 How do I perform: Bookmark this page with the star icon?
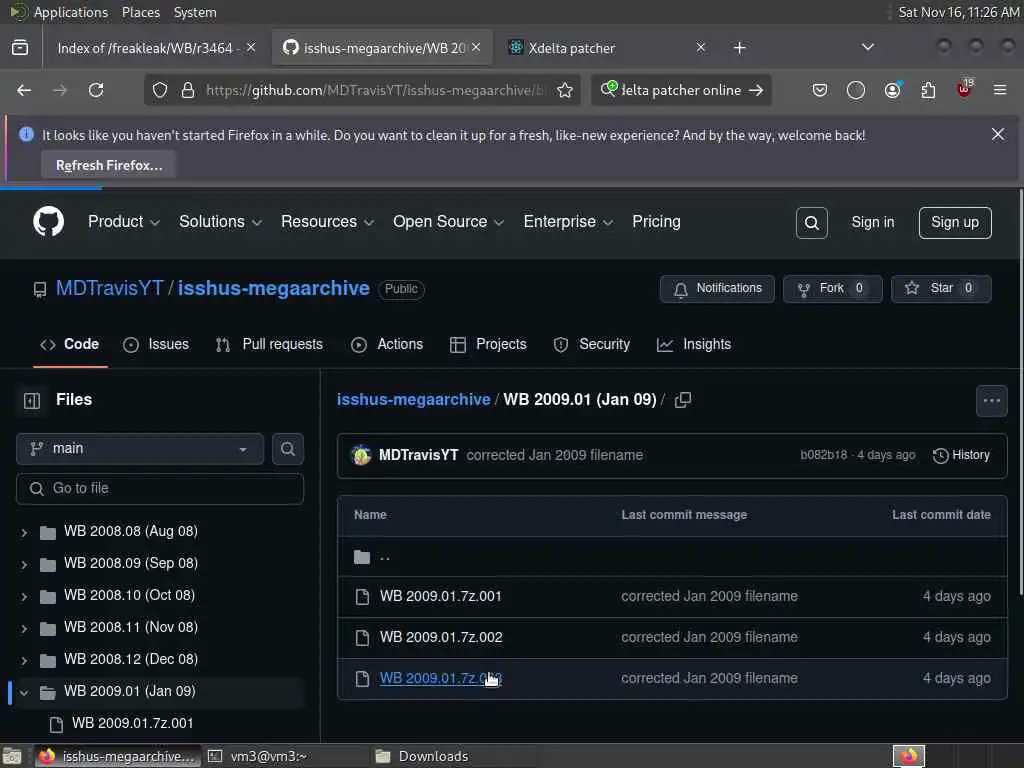(x=565, y=90)
